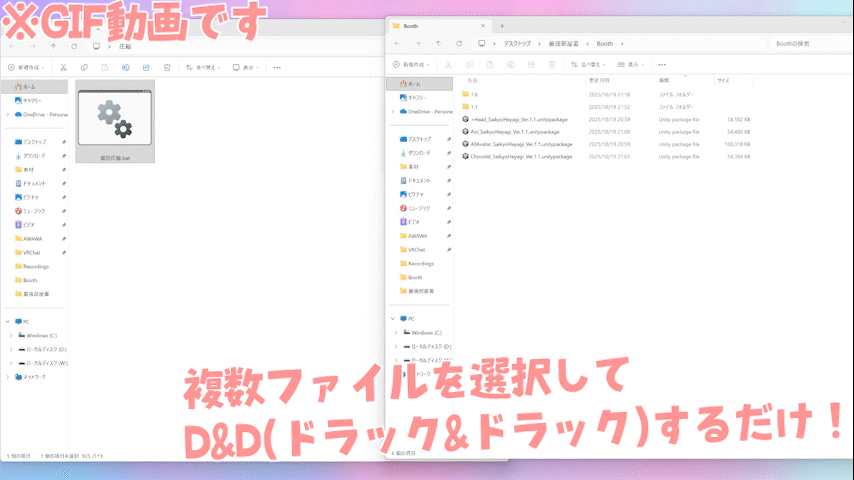Open the three-dots menu in left window toolbar
Viewport: 854px width, 480px height.
pos(277,68)
